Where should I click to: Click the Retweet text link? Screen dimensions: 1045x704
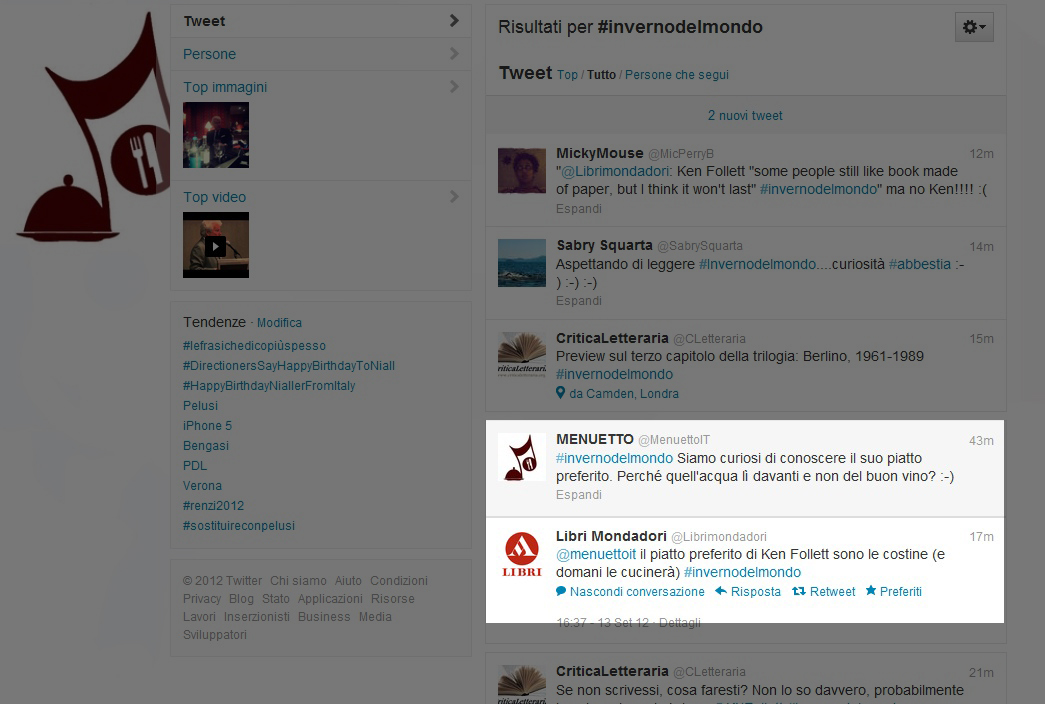tap(832, 591)
